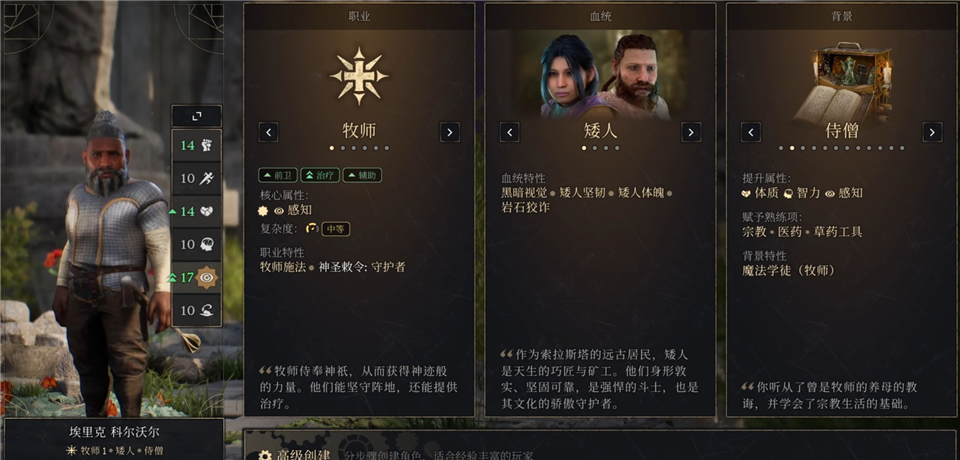Select the Wisdom eye attribute icon

pyautogui.click(x=207, y=277)
